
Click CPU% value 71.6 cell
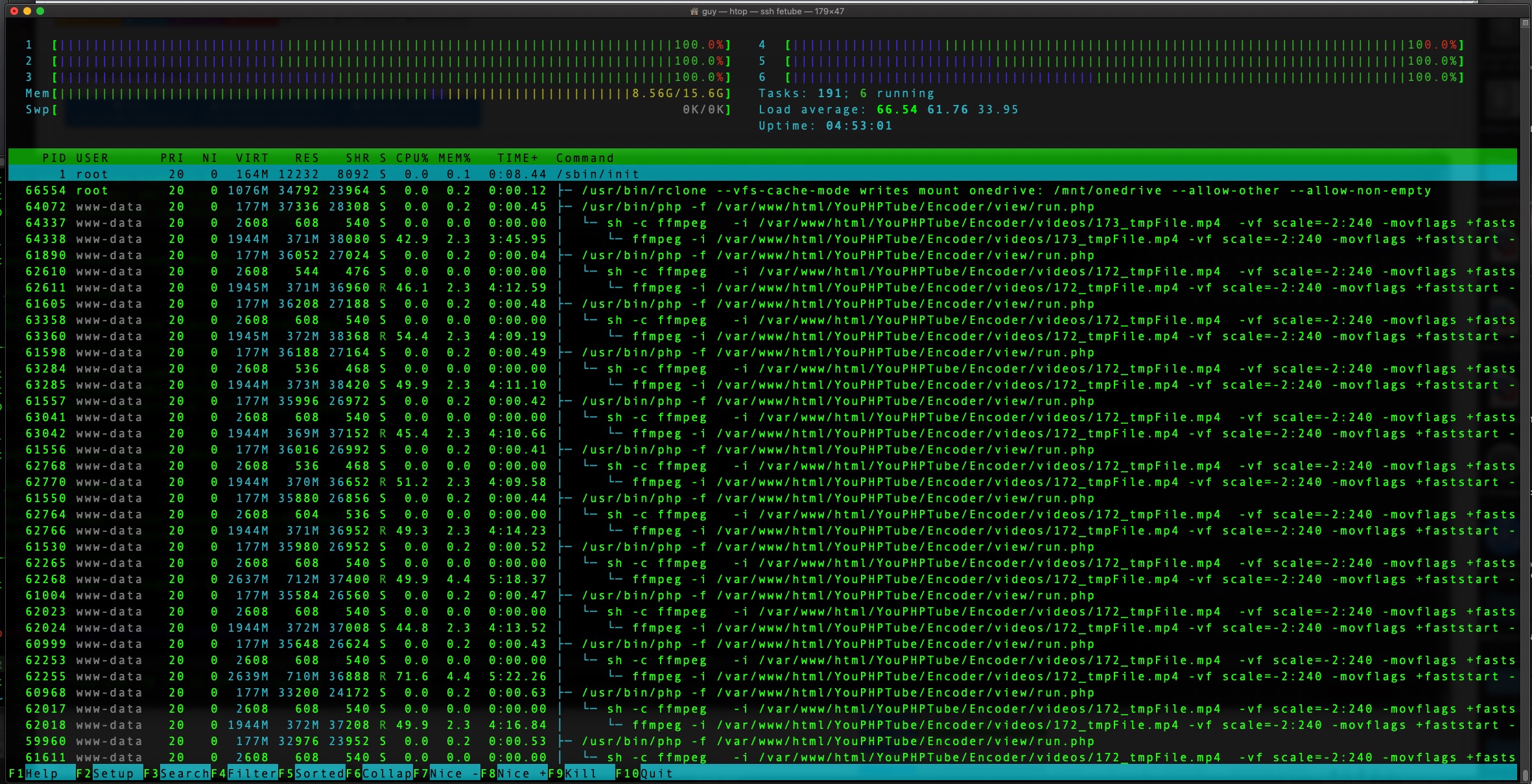coord(412,676)
